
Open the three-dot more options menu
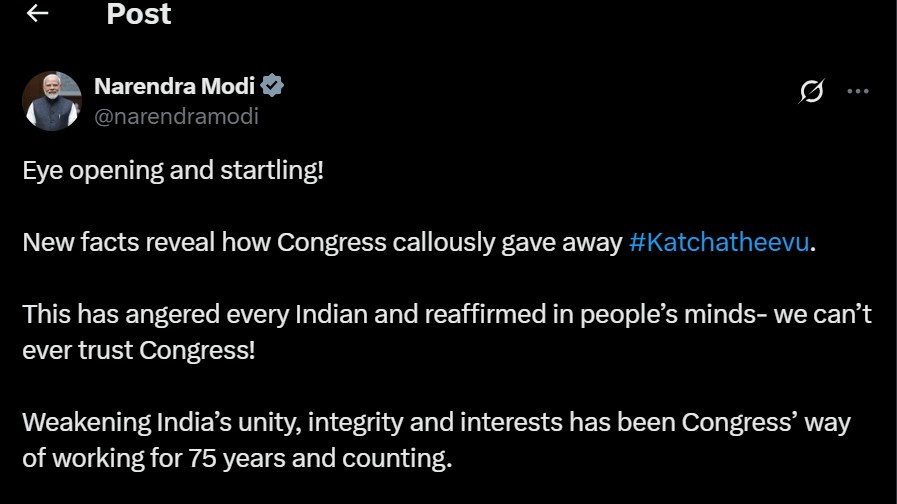click(858, 91)
